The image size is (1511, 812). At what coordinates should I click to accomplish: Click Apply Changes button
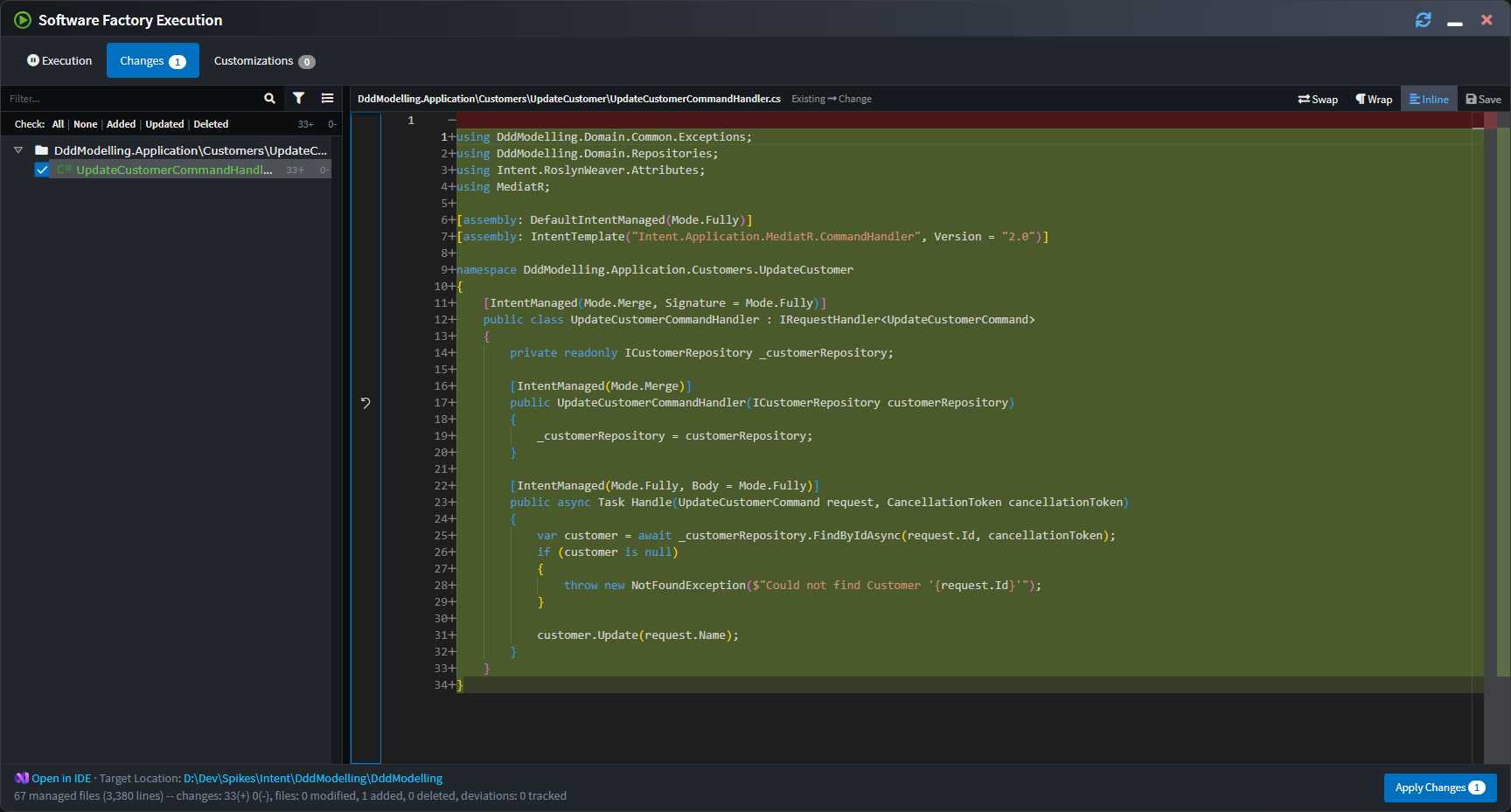1440,788
